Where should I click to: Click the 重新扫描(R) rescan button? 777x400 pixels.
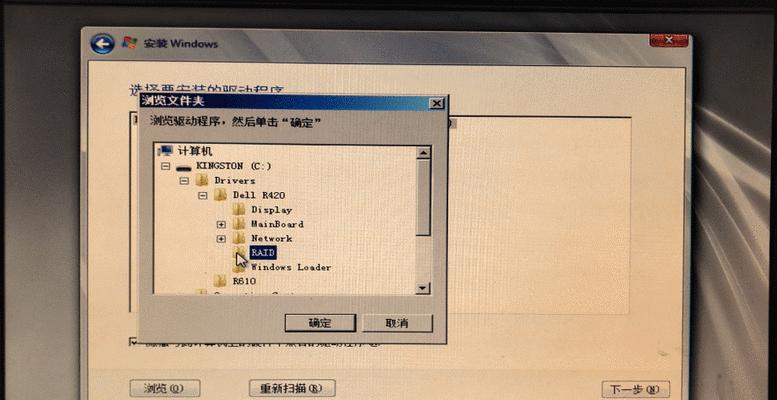coord(292,388)
